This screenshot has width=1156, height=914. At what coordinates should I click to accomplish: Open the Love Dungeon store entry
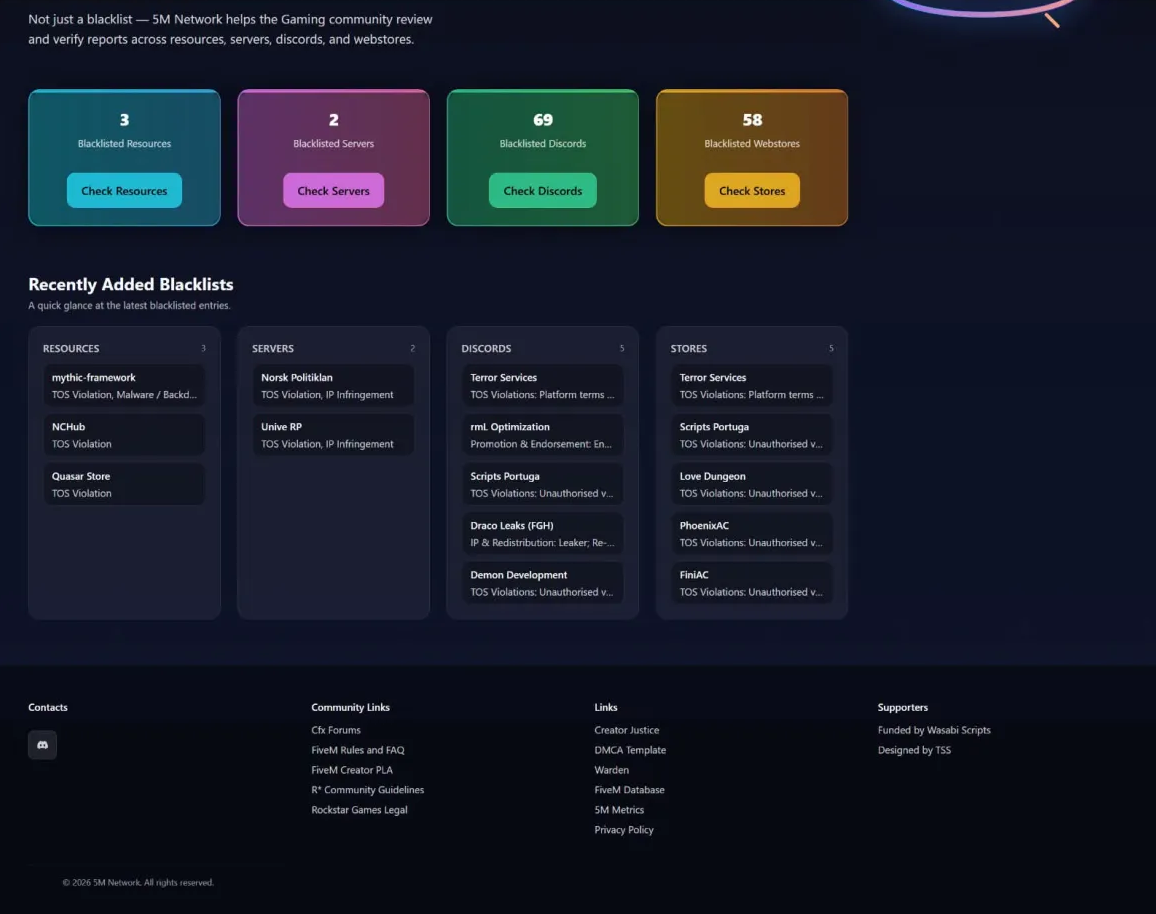(x=752, y=484)
